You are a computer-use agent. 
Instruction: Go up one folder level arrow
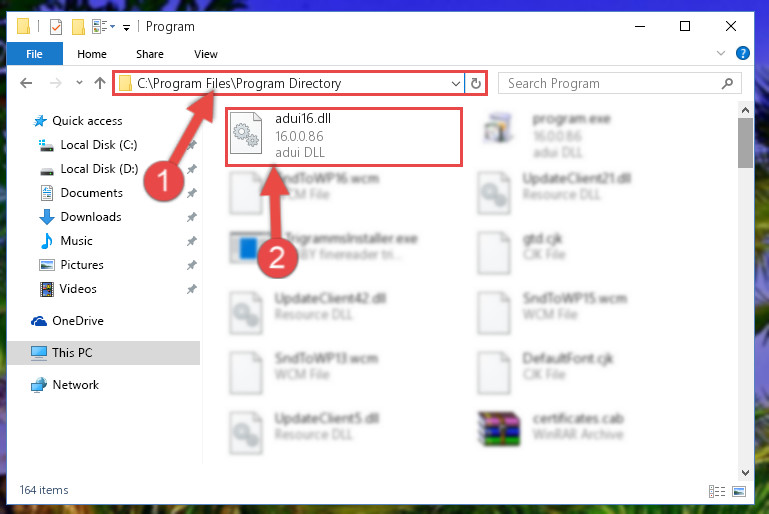click(x=100, y=83)
